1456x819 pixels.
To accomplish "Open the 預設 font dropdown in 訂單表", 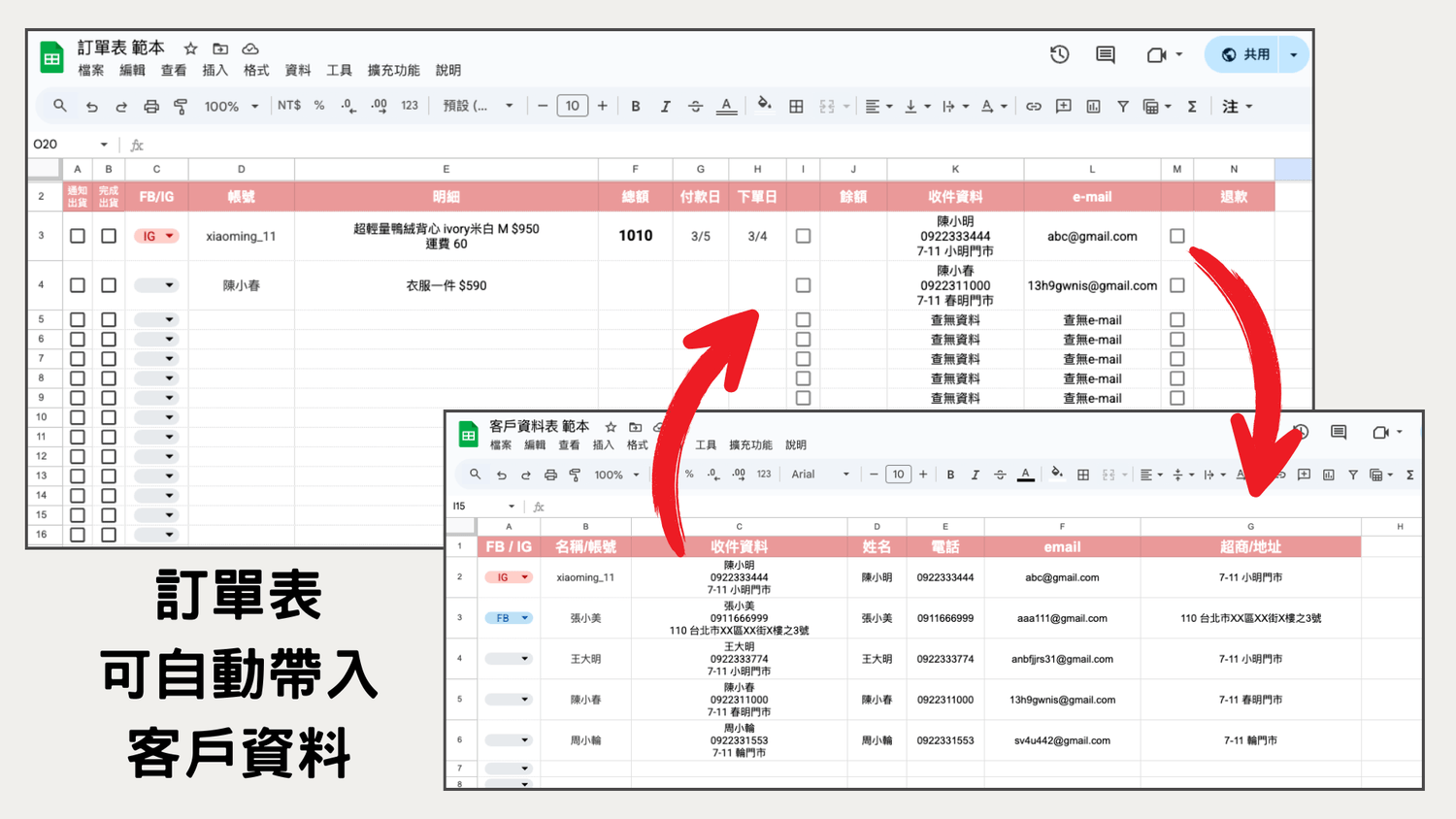I will point(478,106).
